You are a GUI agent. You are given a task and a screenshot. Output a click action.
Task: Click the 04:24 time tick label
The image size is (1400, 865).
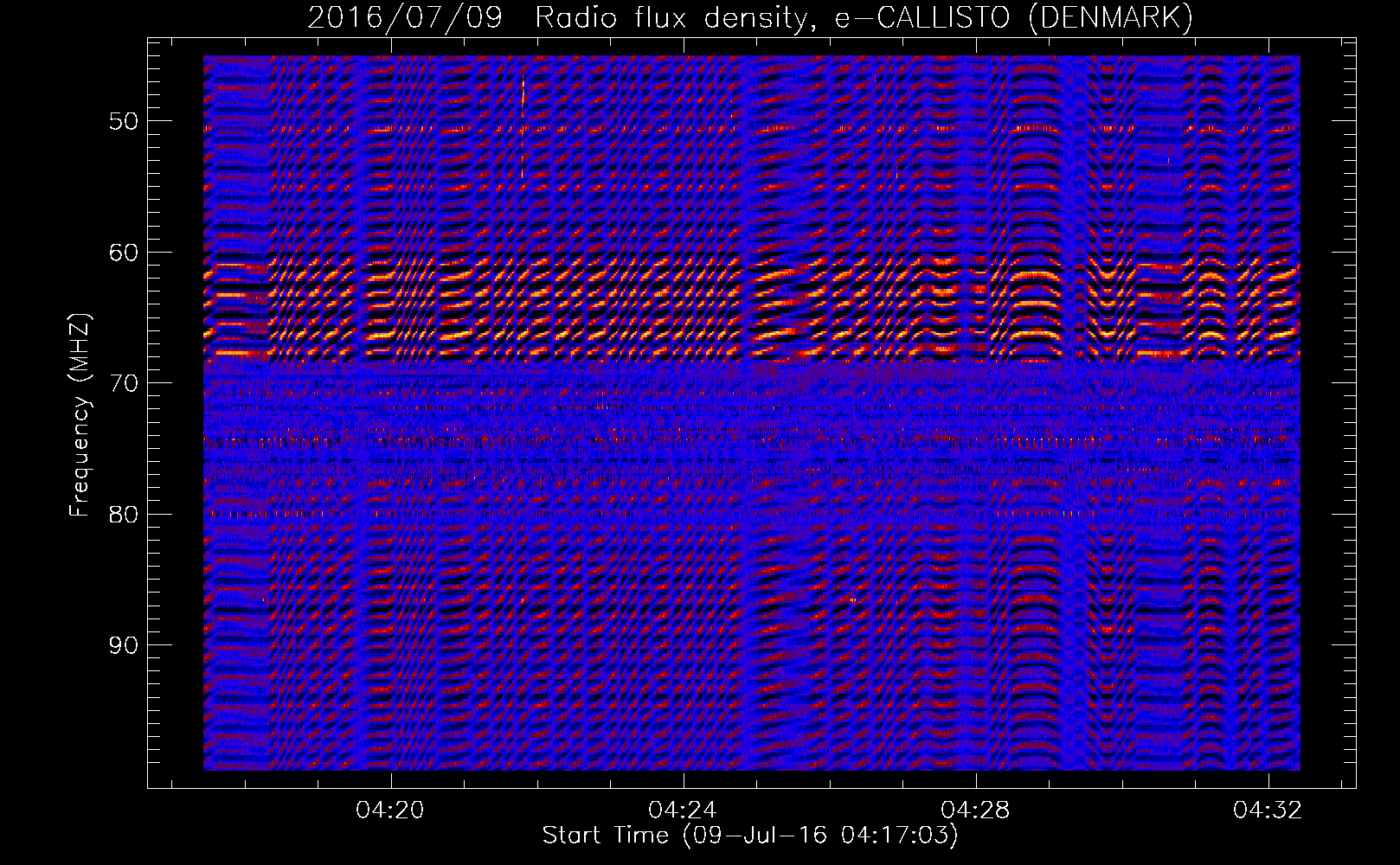tap(683, 810)
